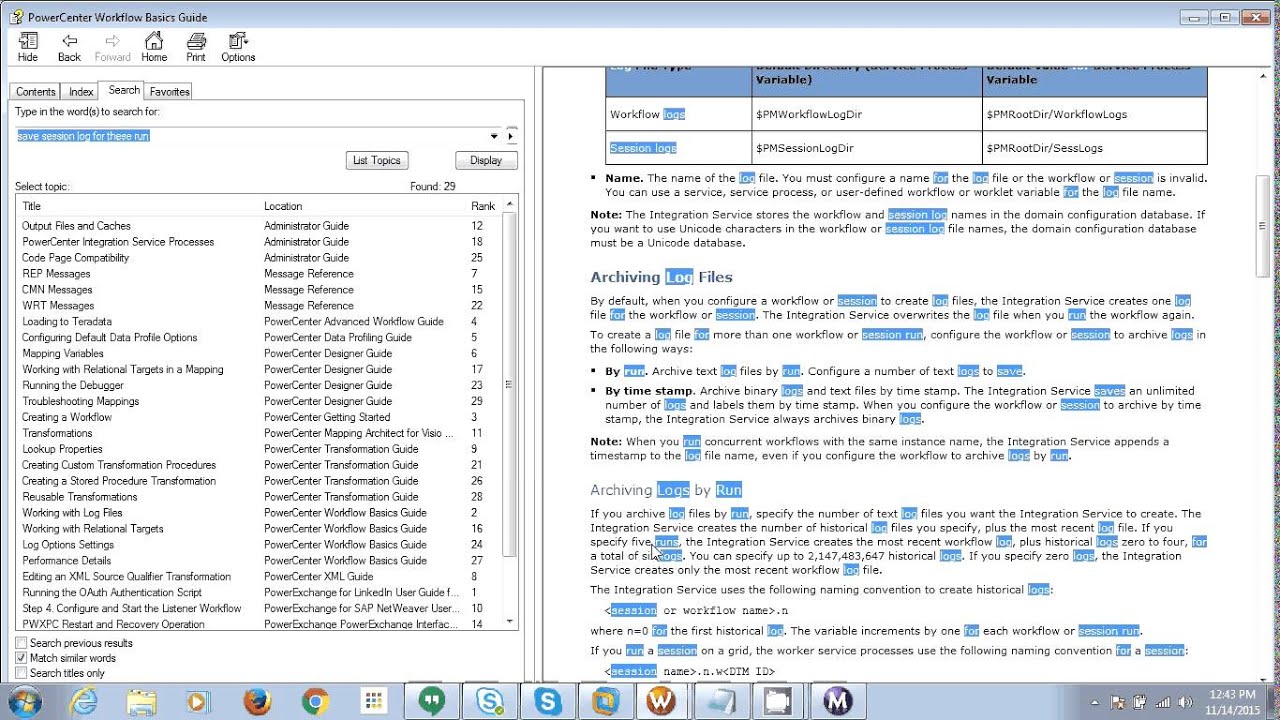Screen dimensions: 1280x720
Task: Click the 'Archiving Log Files' heading
Action: tap(661, 277)
